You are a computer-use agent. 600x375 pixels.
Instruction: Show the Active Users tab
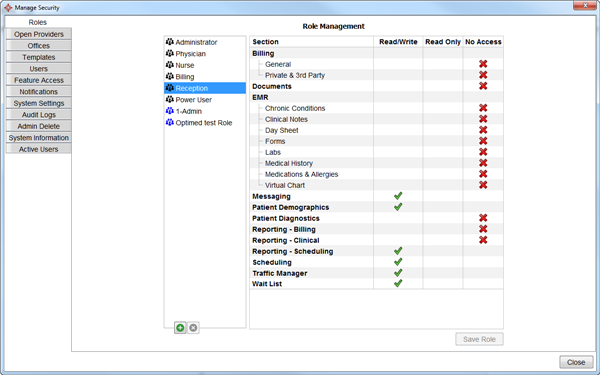pos(39,149)
